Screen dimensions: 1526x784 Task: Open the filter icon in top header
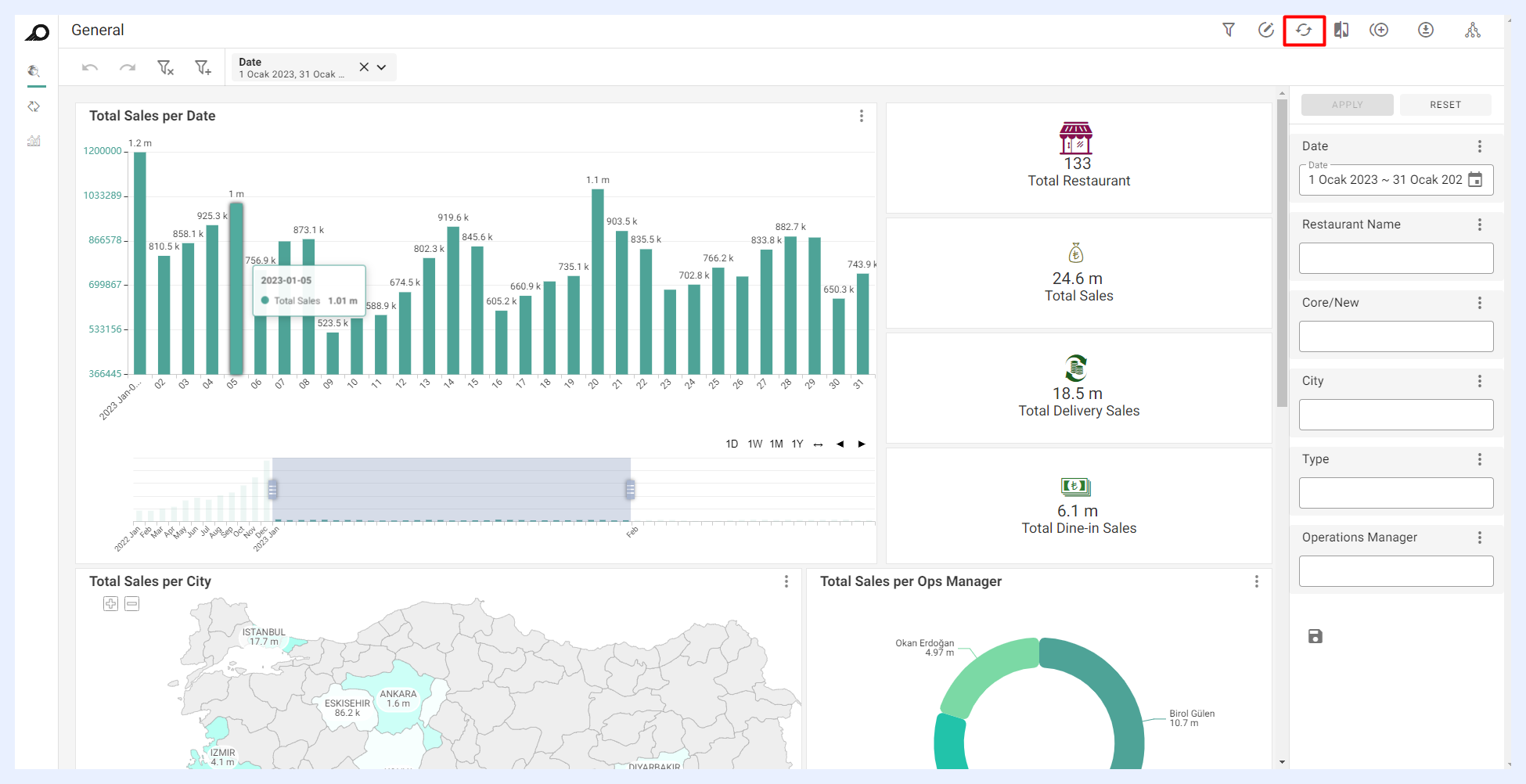(x=1229, y=30)
